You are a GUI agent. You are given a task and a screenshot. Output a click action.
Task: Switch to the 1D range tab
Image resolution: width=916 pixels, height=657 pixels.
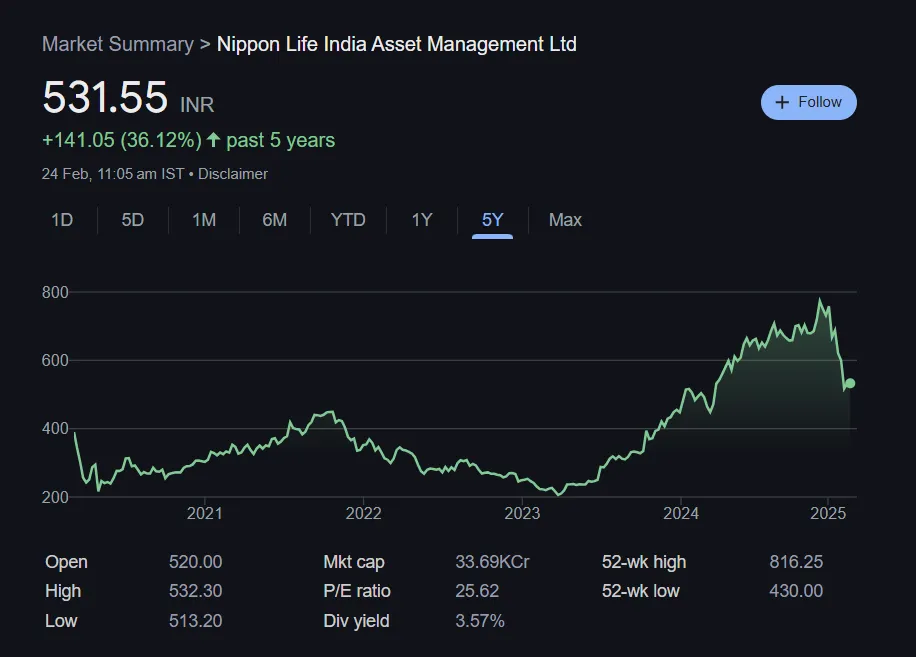click(x=62, y=220)
